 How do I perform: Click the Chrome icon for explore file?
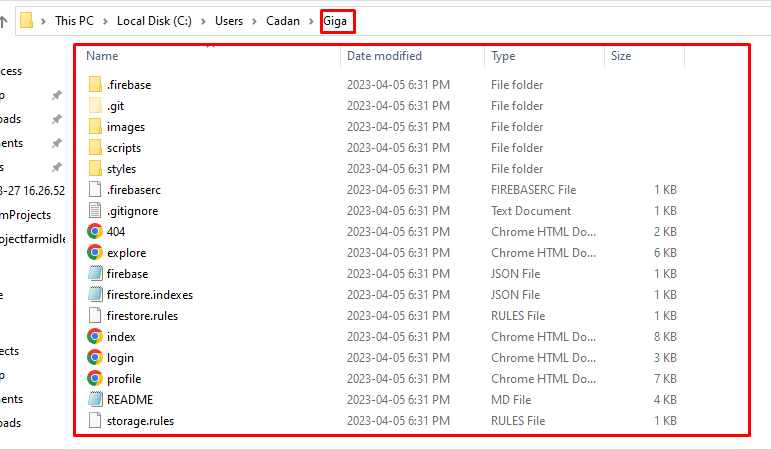click(95, 253)
